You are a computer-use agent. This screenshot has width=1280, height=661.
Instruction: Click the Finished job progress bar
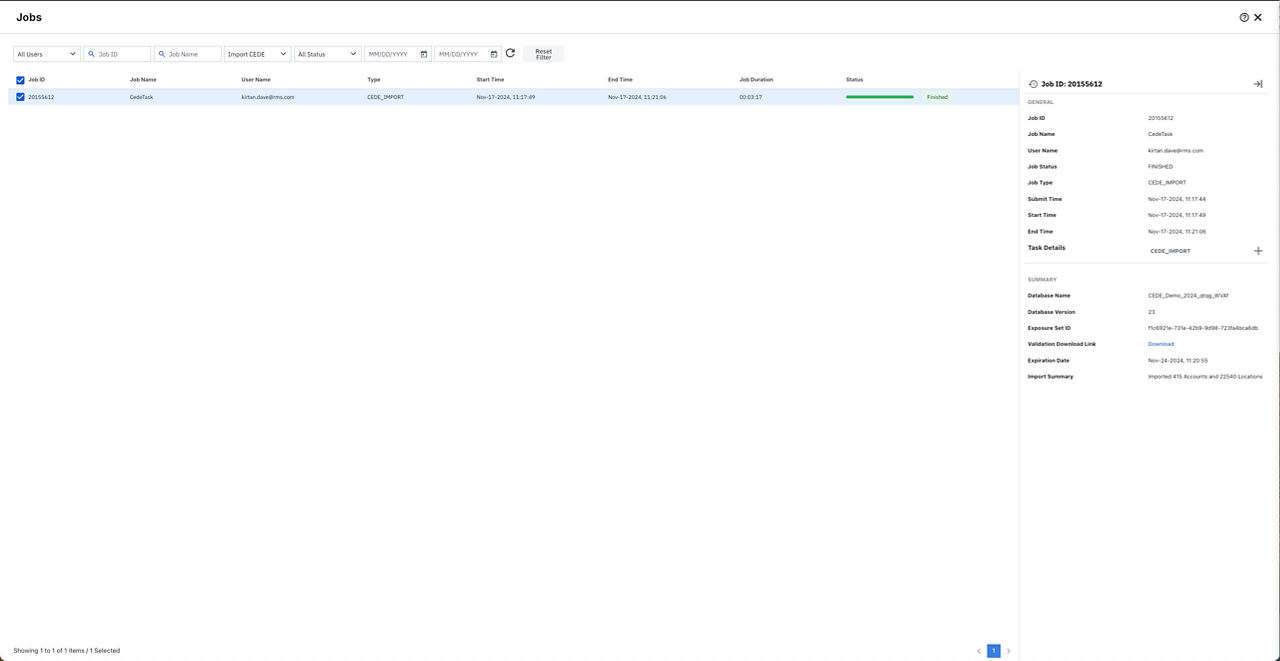[879, 97]
